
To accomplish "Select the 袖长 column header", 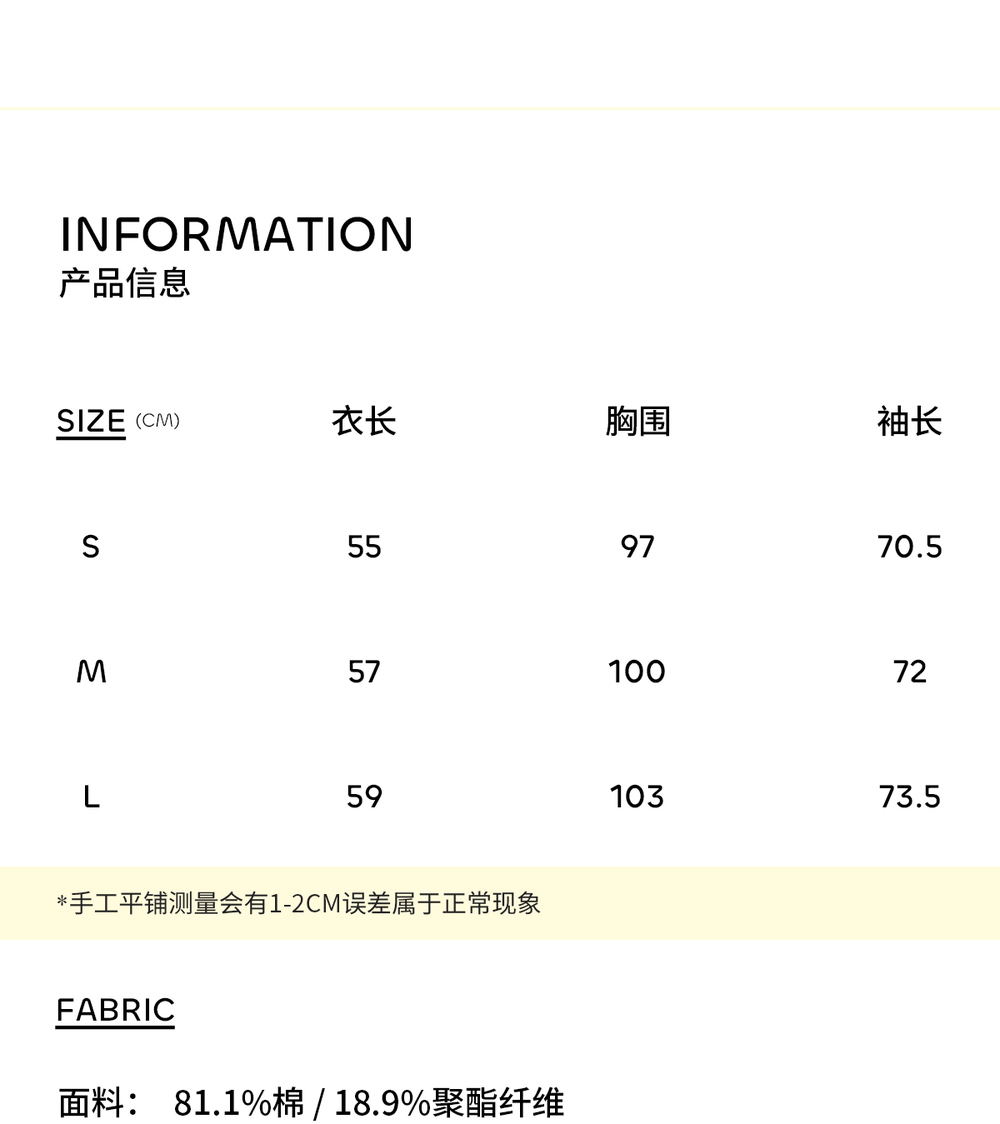I will [909, 421].
